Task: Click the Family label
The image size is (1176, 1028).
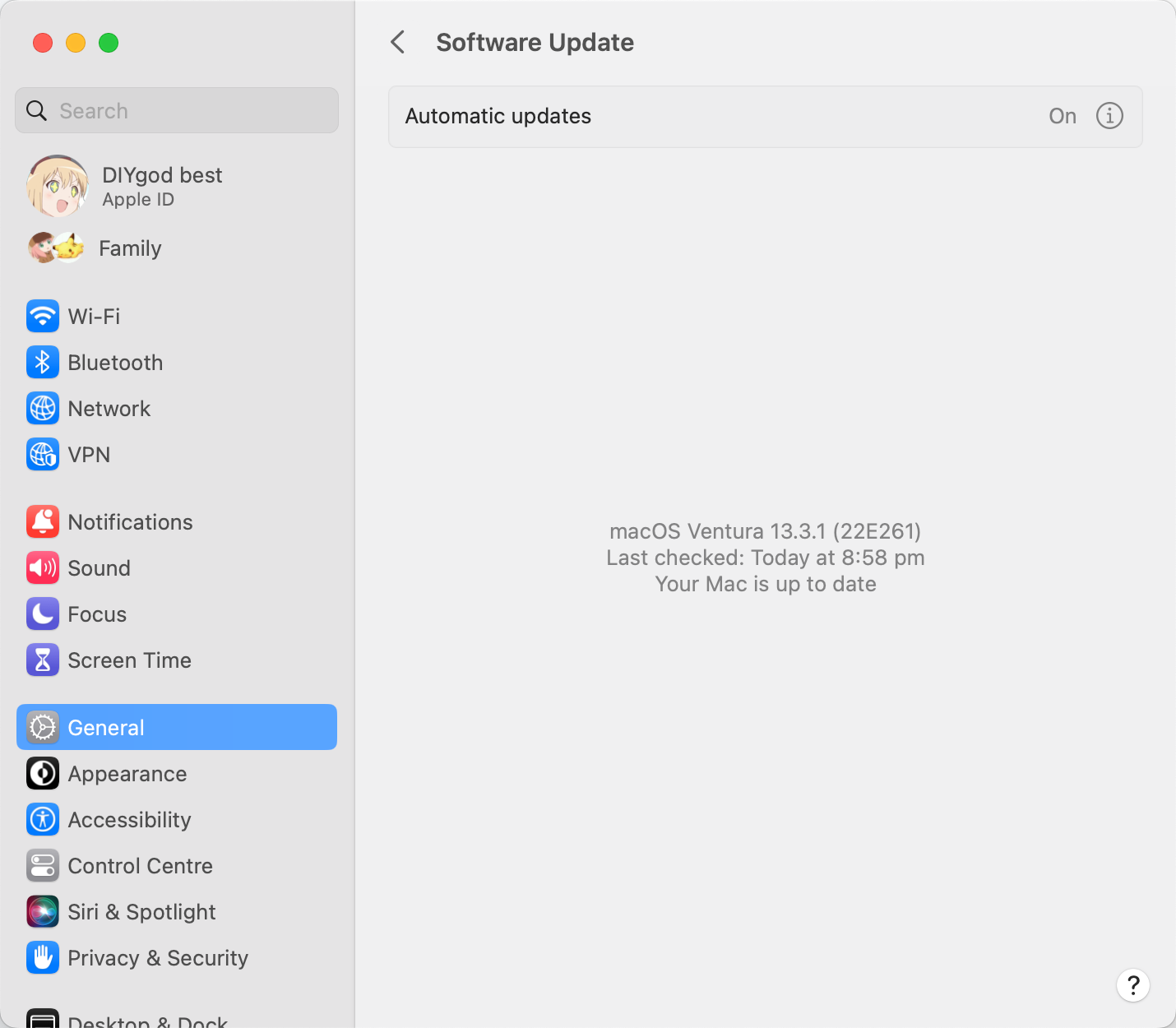Action: click(x=130, y=248)
